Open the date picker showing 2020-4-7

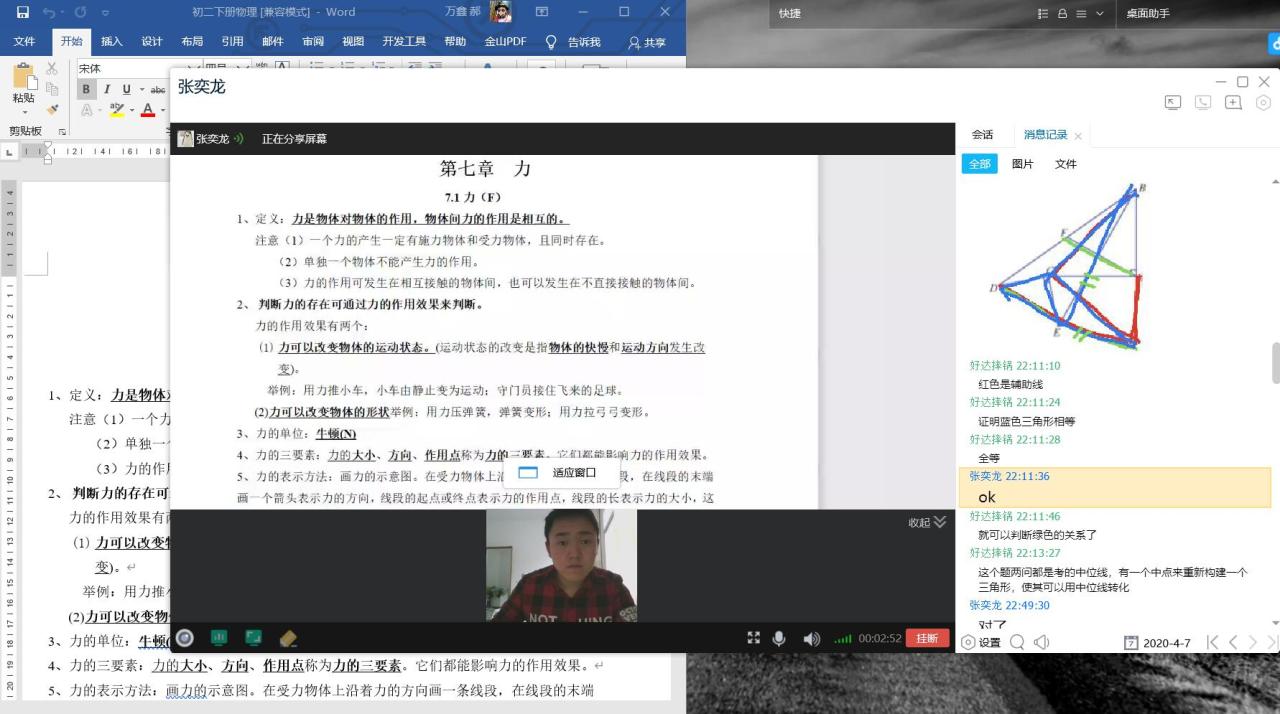coord(1158,643)
